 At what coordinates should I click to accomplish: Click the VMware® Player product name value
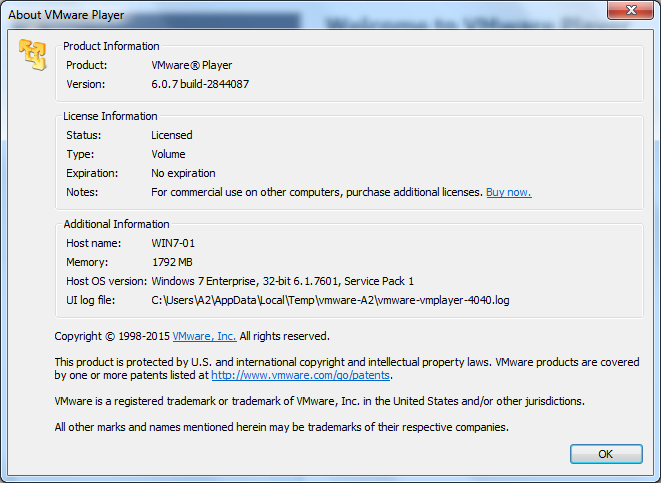coord(192,65)
